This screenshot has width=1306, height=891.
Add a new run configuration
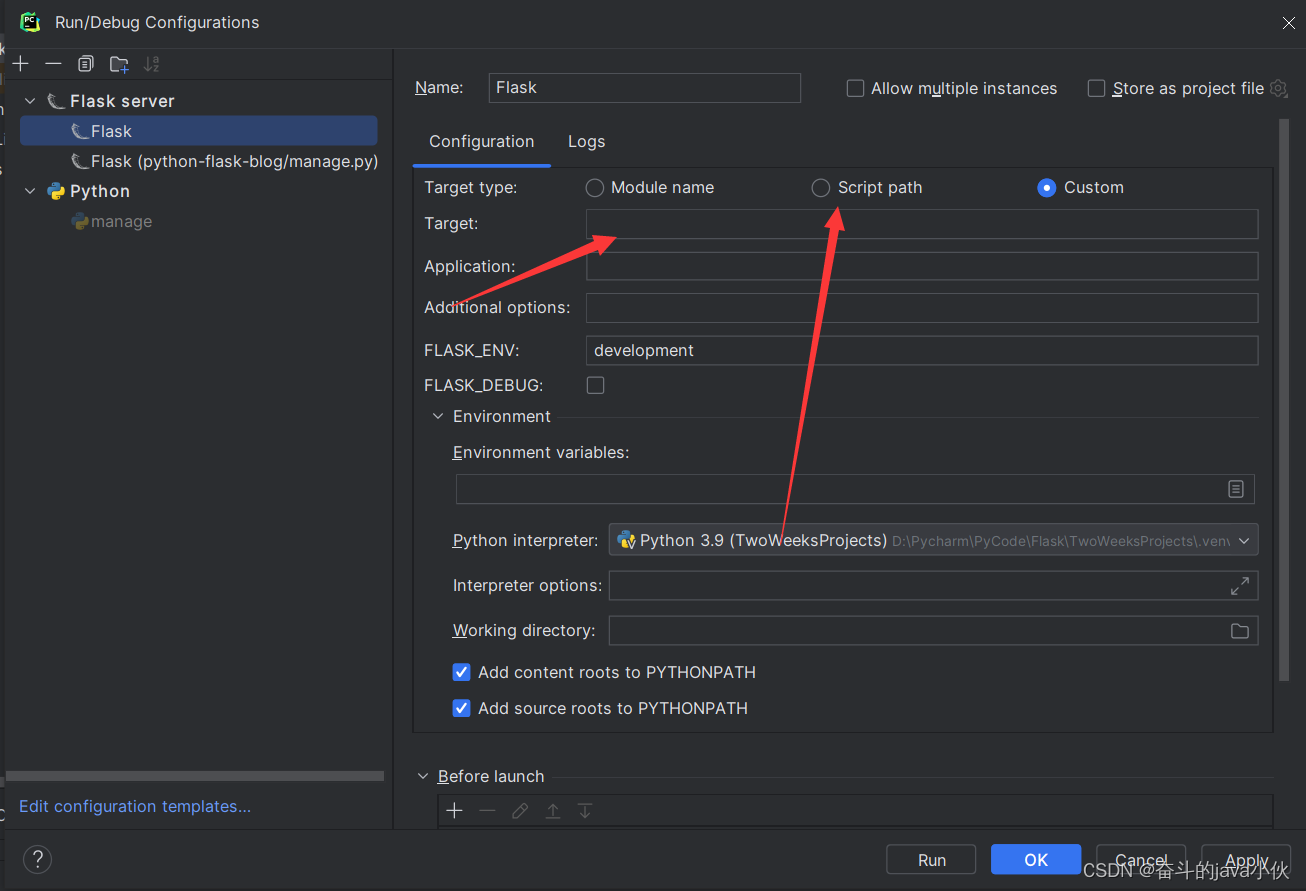click(x=21, y=64)
